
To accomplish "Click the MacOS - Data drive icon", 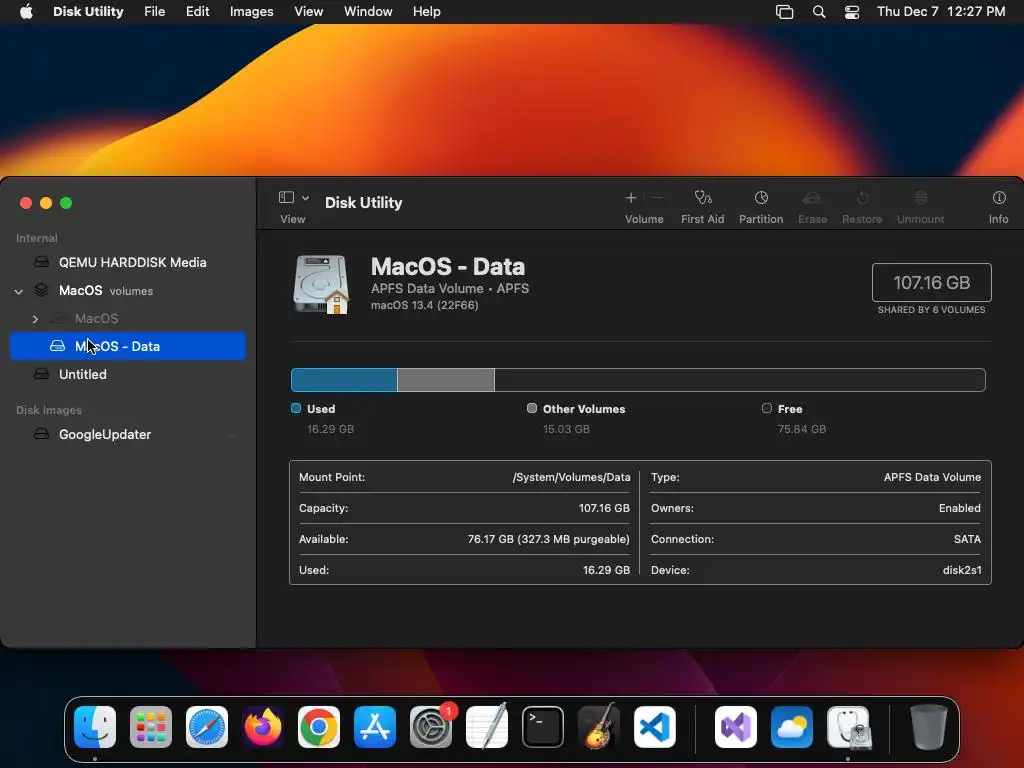I will pos(321,285).
